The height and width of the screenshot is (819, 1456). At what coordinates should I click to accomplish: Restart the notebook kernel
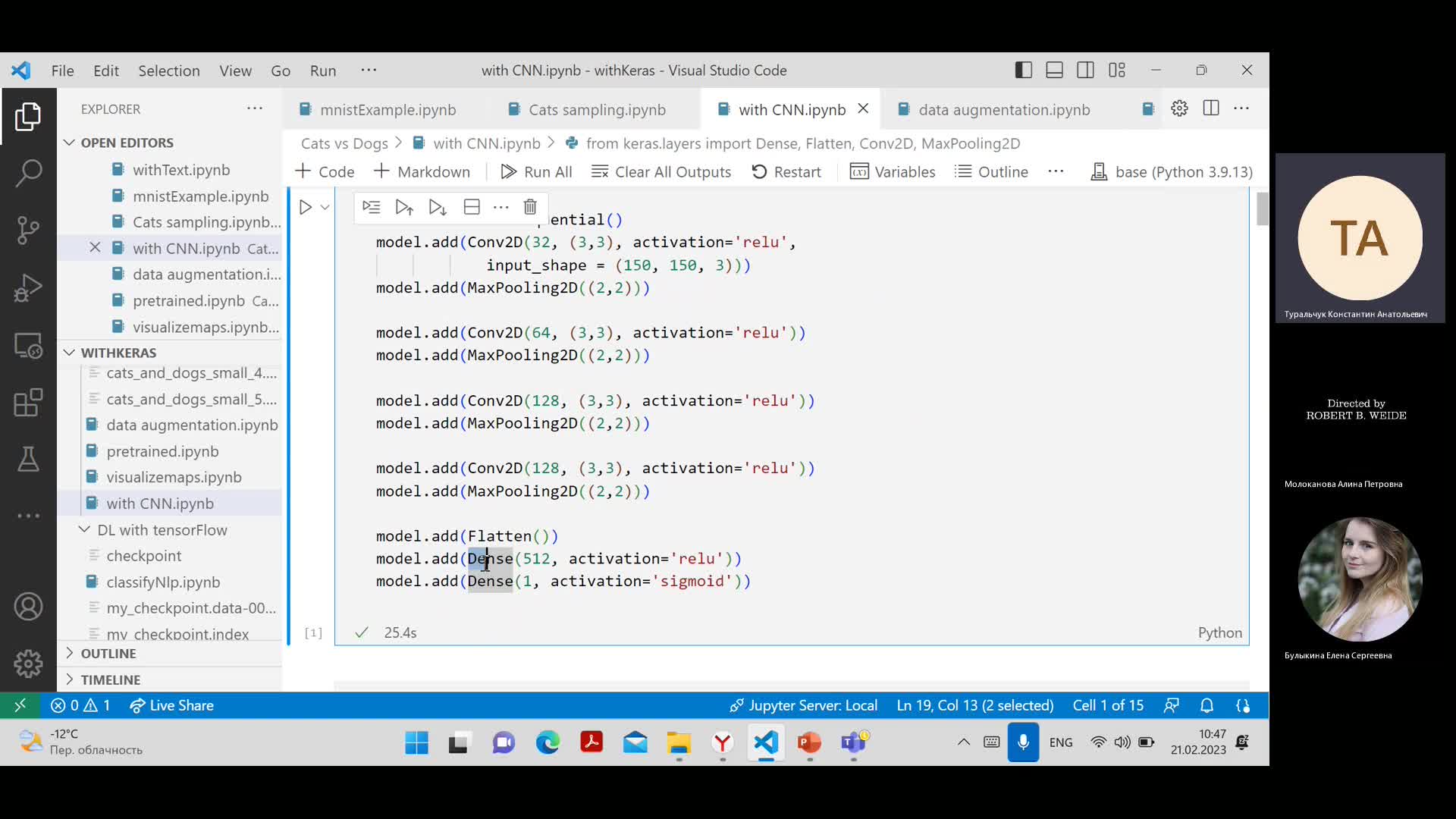[786, 171]
